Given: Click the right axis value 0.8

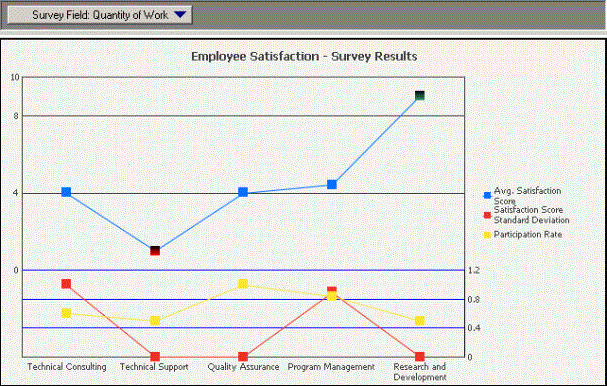Looking at the screenshot, I should (473, 300).
